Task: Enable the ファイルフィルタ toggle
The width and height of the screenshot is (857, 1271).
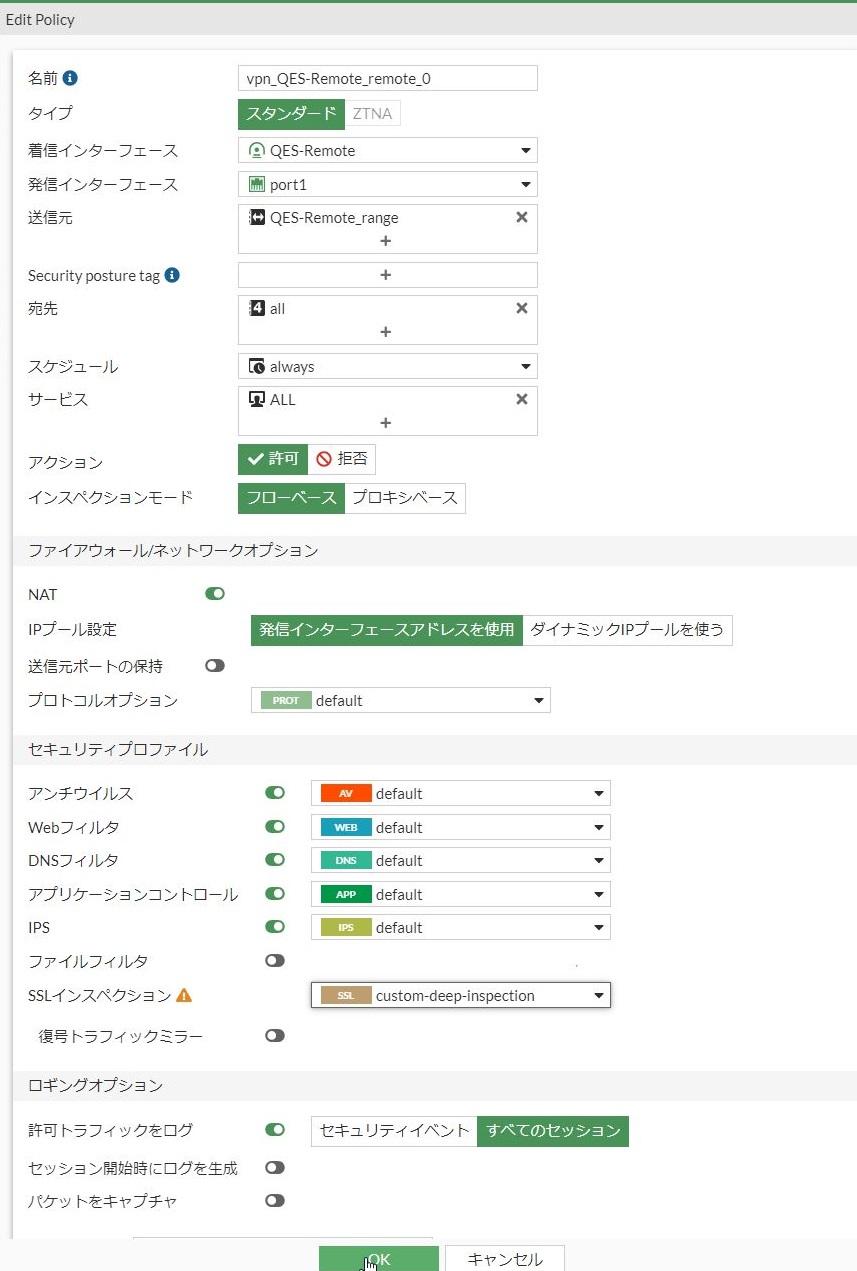Action: [x=275, y=961]
